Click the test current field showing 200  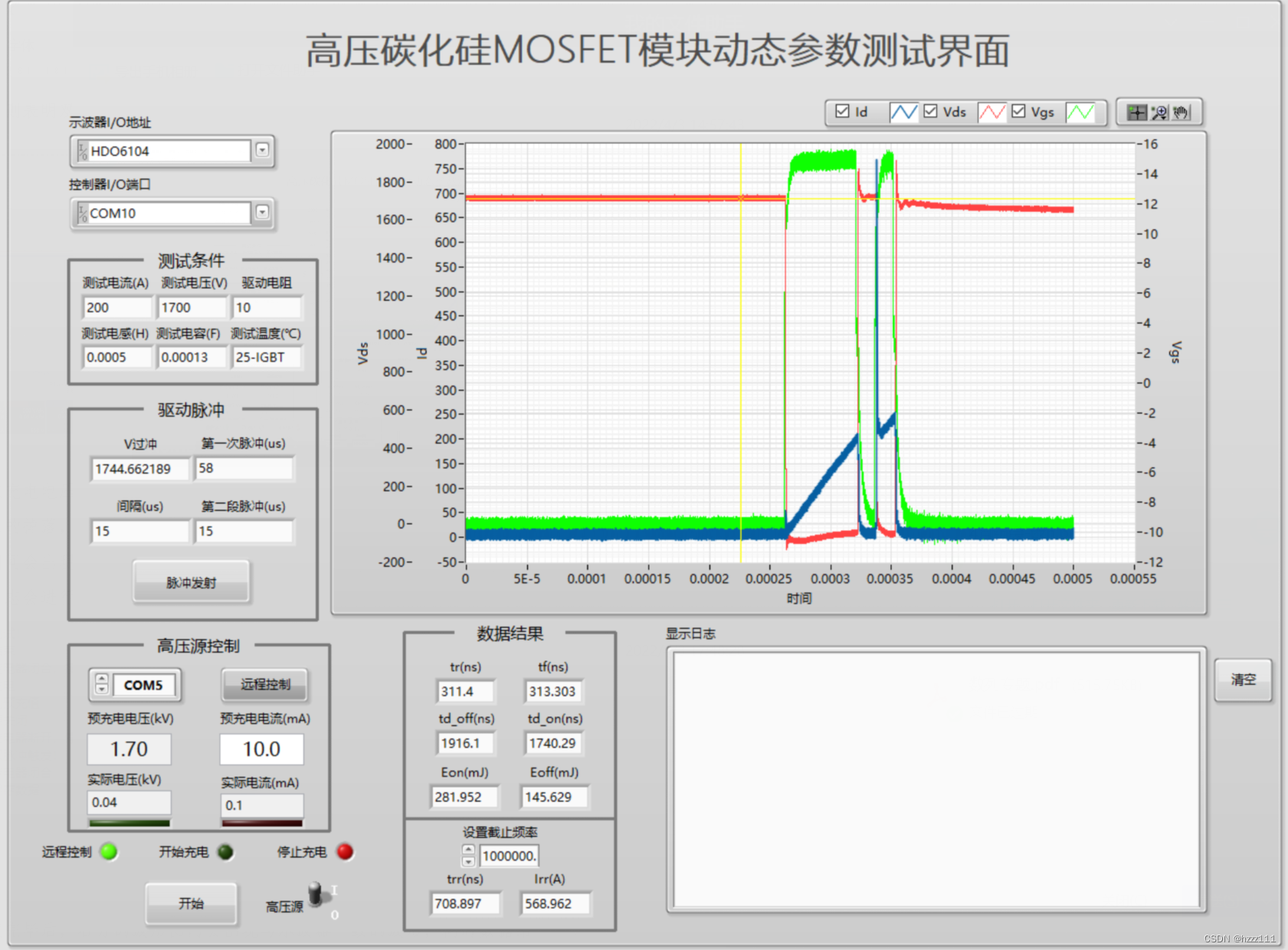[117, 307]
